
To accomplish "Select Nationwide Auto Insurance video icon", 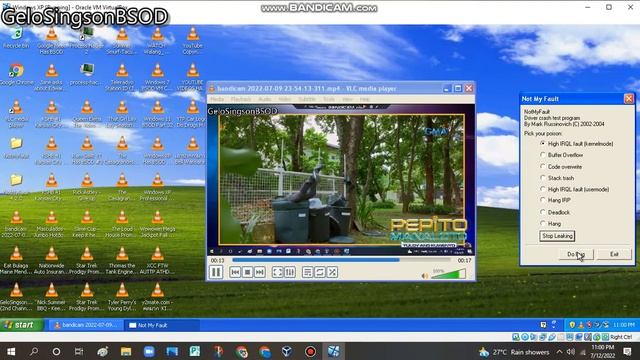I will click(51, 260).
